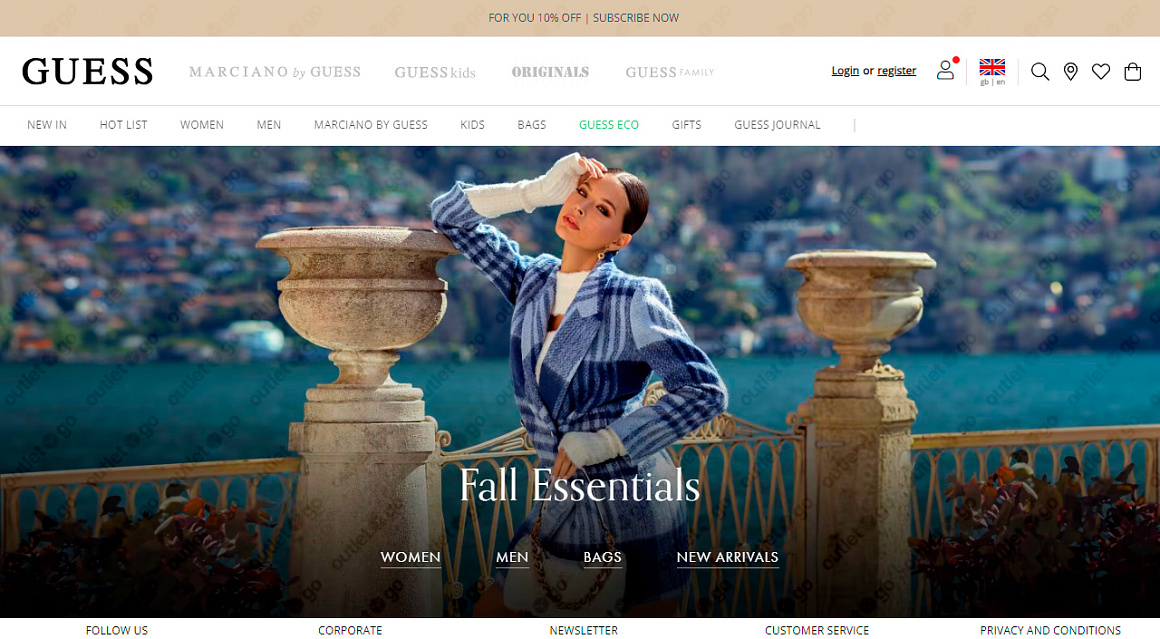Screen dimensions: 1160x639
Task: Open the Bags navigation menu
Action: coord(531,125)
